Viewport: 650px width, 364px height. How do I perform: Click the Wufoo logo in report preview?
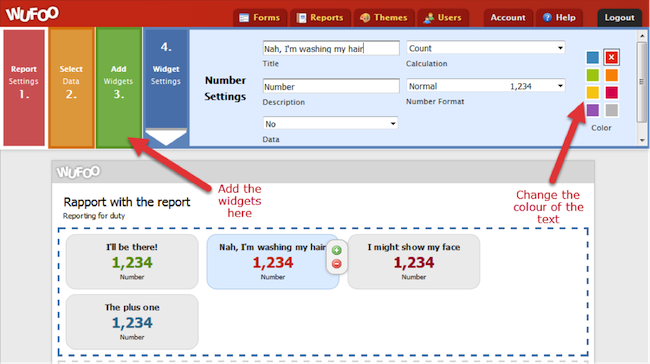pos(78,172)
